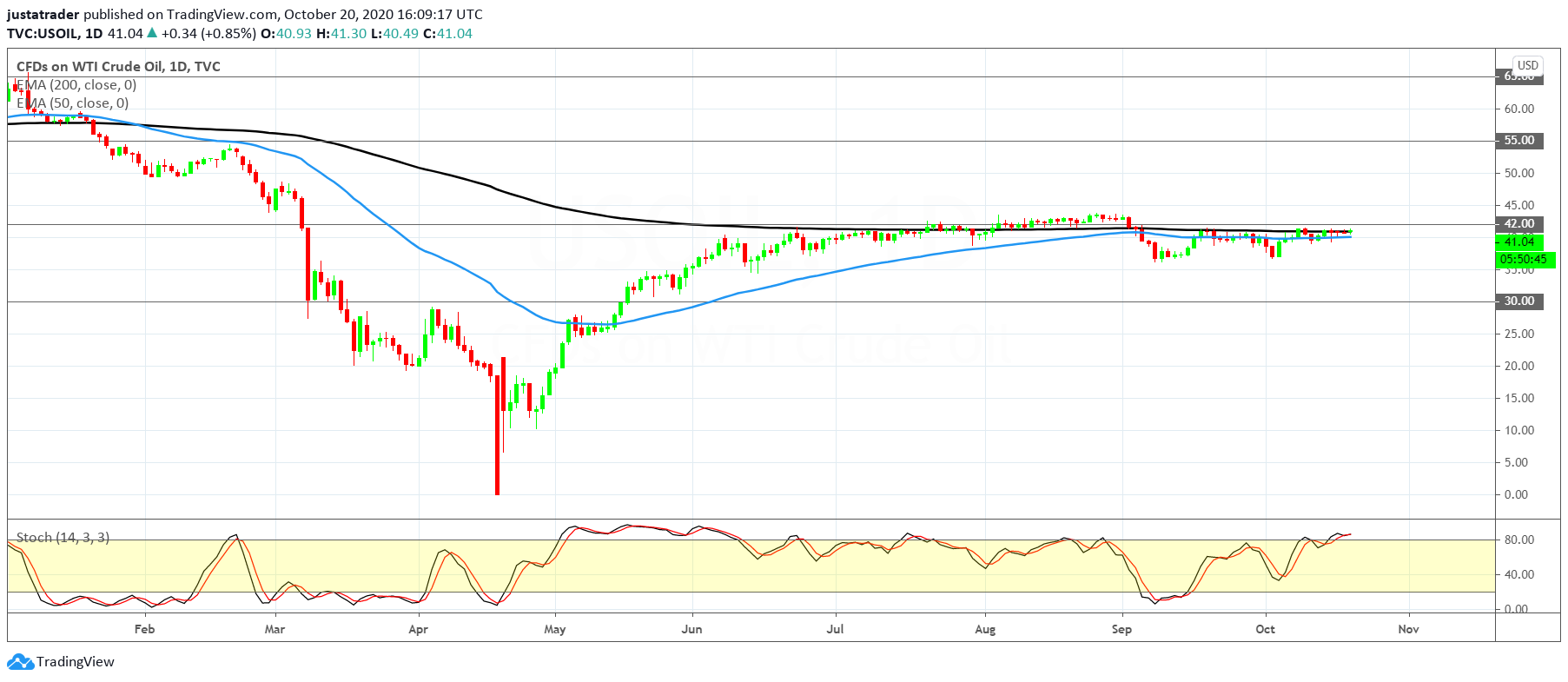Click the 30.00 horizontal line price tag
1568x682 pixels.
1519,301
